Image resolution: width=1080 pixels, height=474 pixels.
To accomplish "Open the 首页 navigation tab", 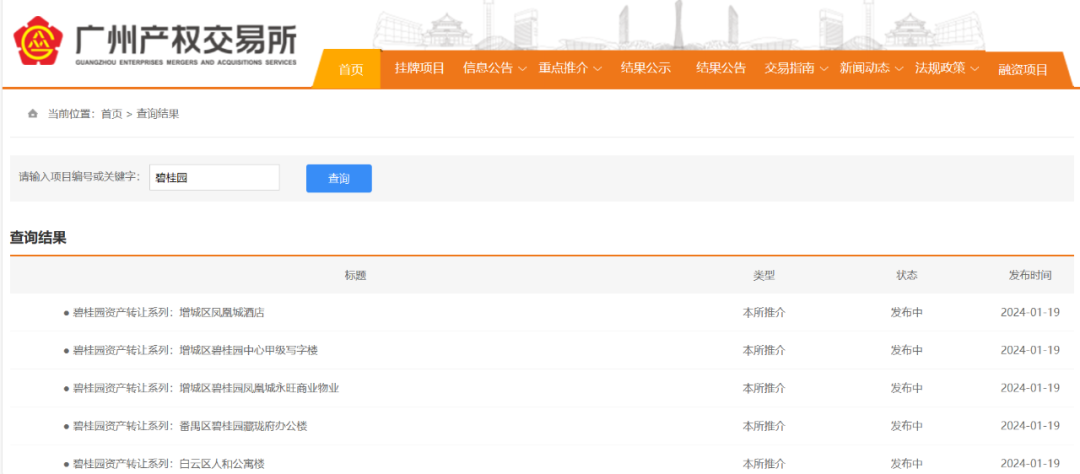I will pyautogui.click(x=351, y=70).
